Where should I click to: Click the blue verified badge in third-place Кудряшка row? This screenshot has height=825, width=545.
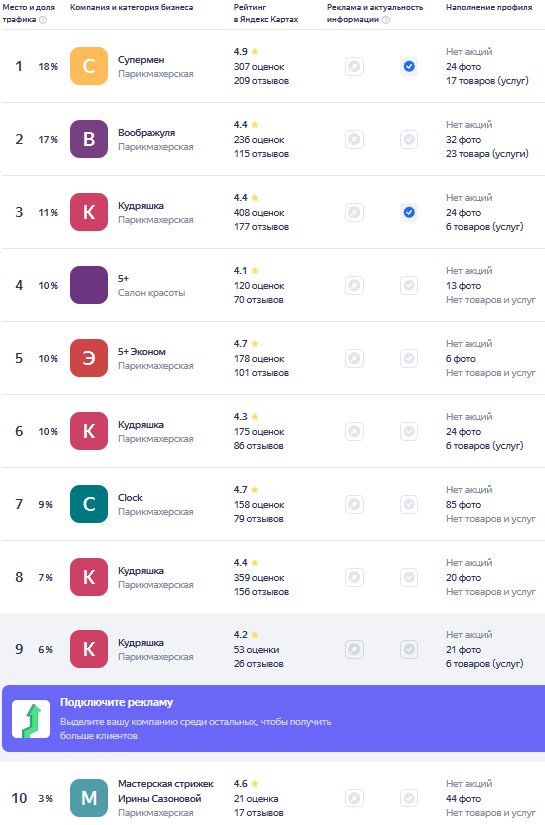click(x=409, y=213)
